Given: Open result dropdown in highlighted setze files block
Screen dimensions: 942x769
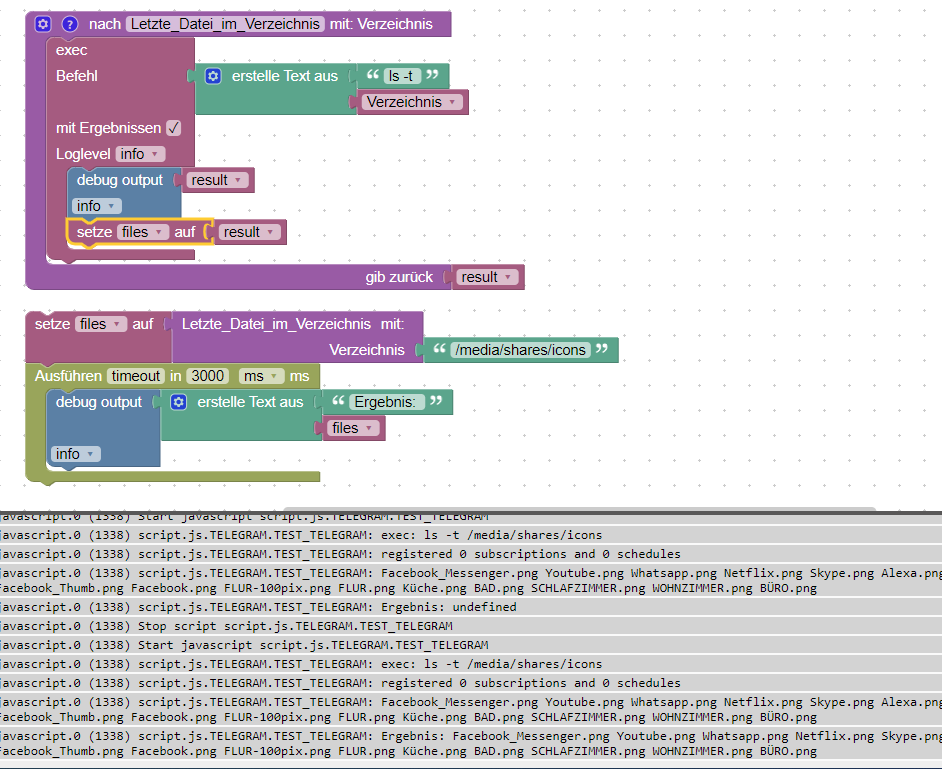Looking at the screenshot, I should [249, 232].
